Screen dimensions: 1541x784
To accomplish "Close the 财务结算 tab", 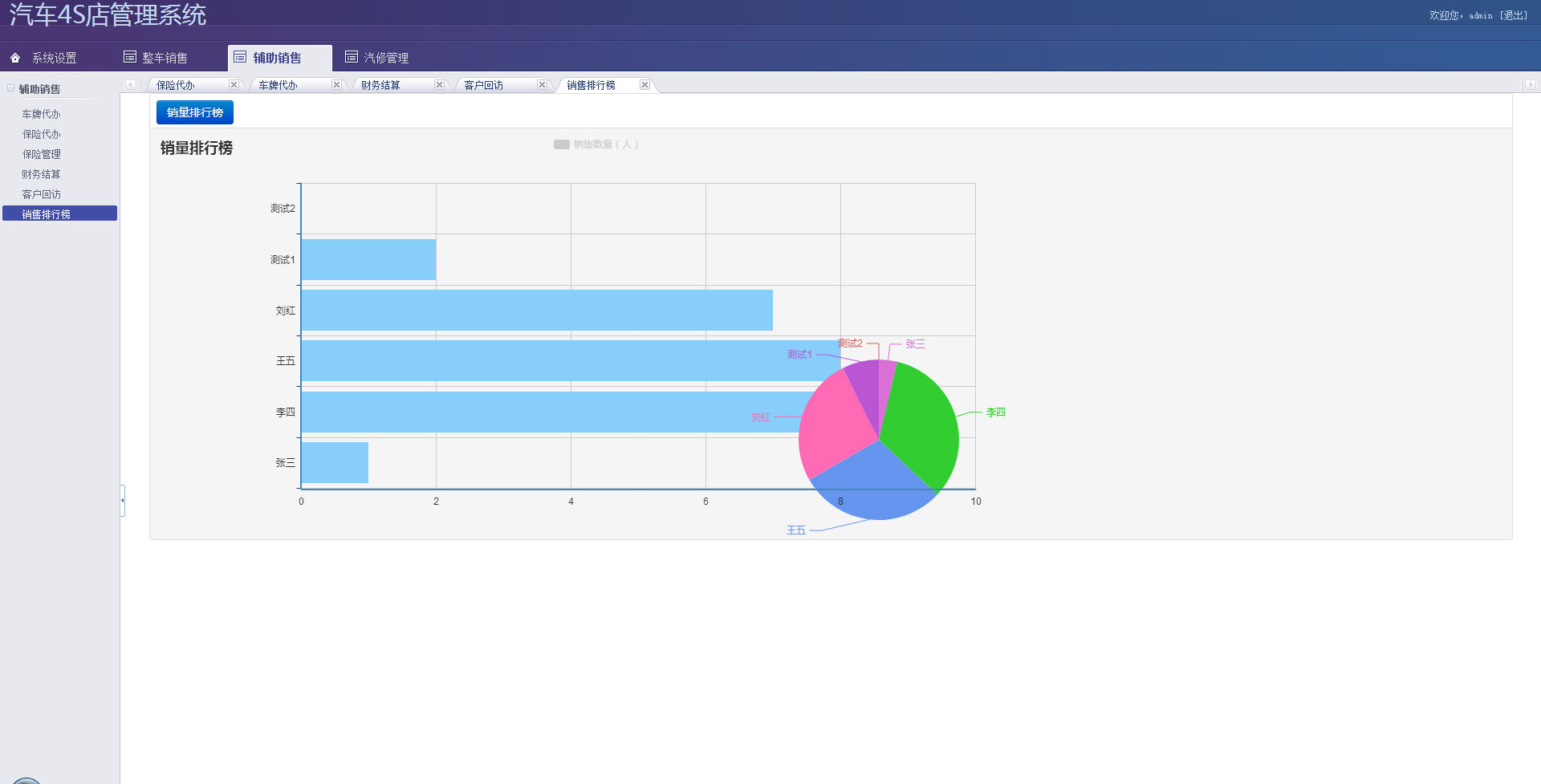I will click(439, 85).
